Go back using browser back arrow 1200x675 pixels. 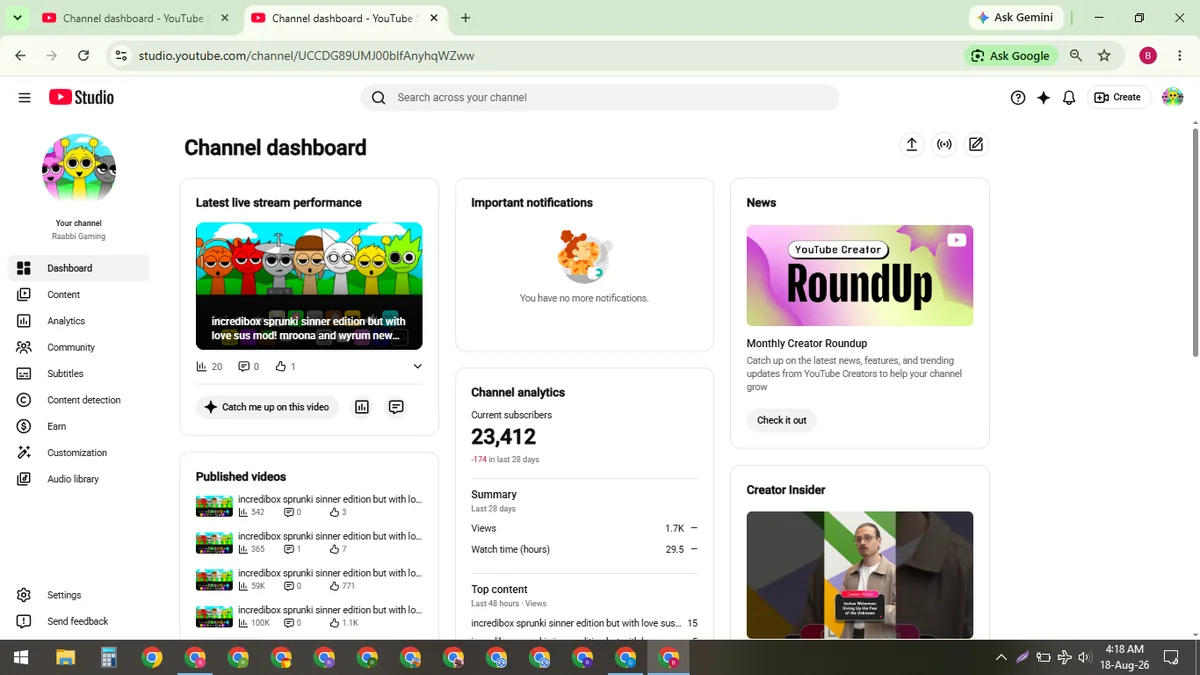[x=21, y=56]
